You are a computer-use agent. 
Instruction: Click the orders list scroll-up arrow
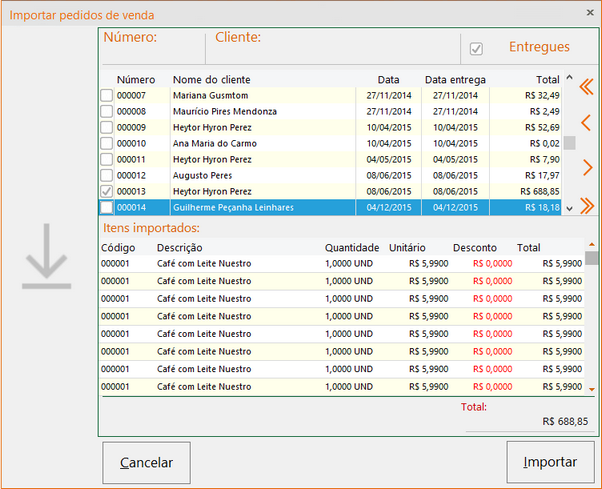569,77
